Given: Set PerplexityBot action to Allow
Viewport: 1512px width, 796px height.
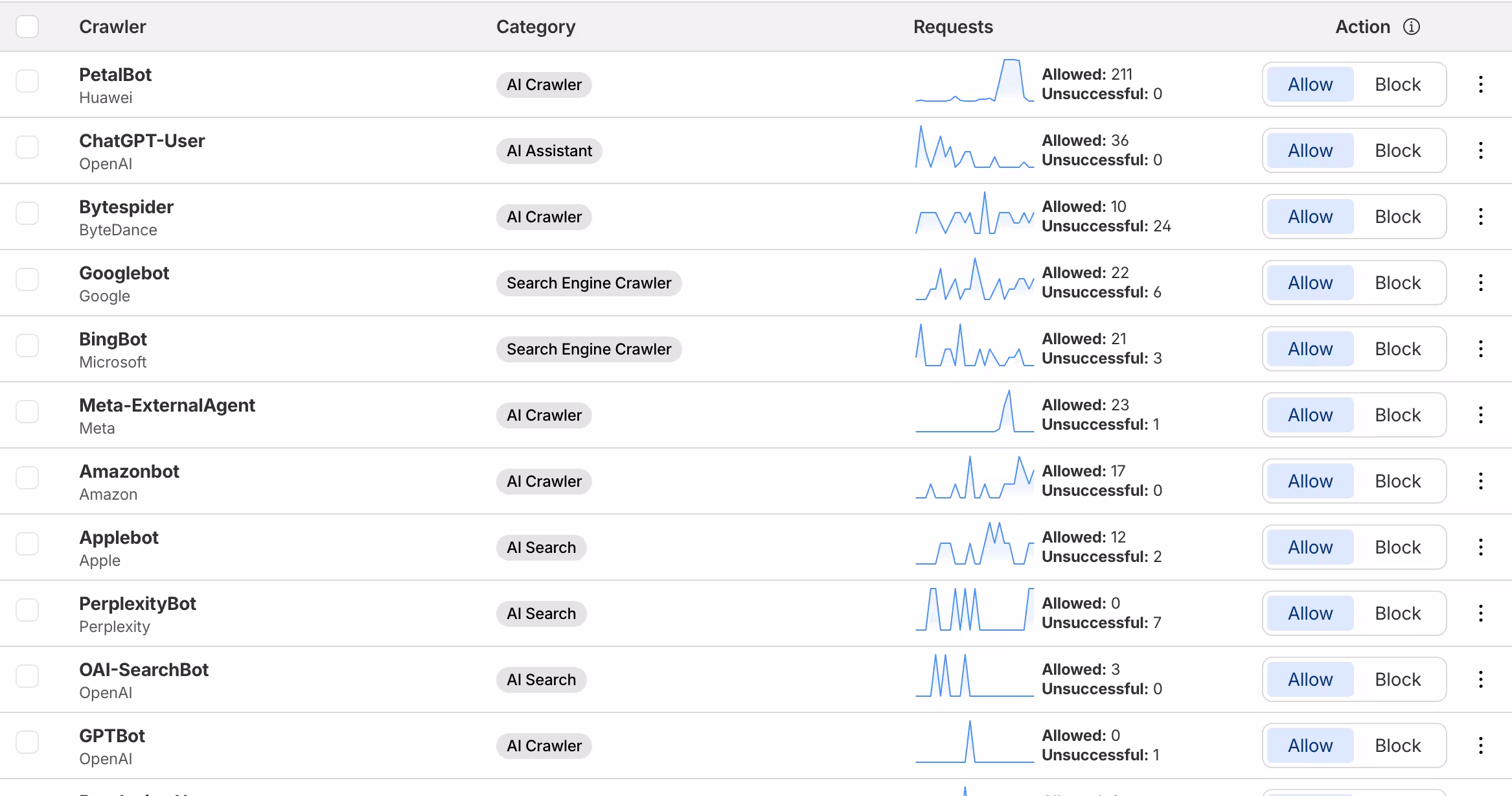Looking at the screenshot, I should (1310, 613).
